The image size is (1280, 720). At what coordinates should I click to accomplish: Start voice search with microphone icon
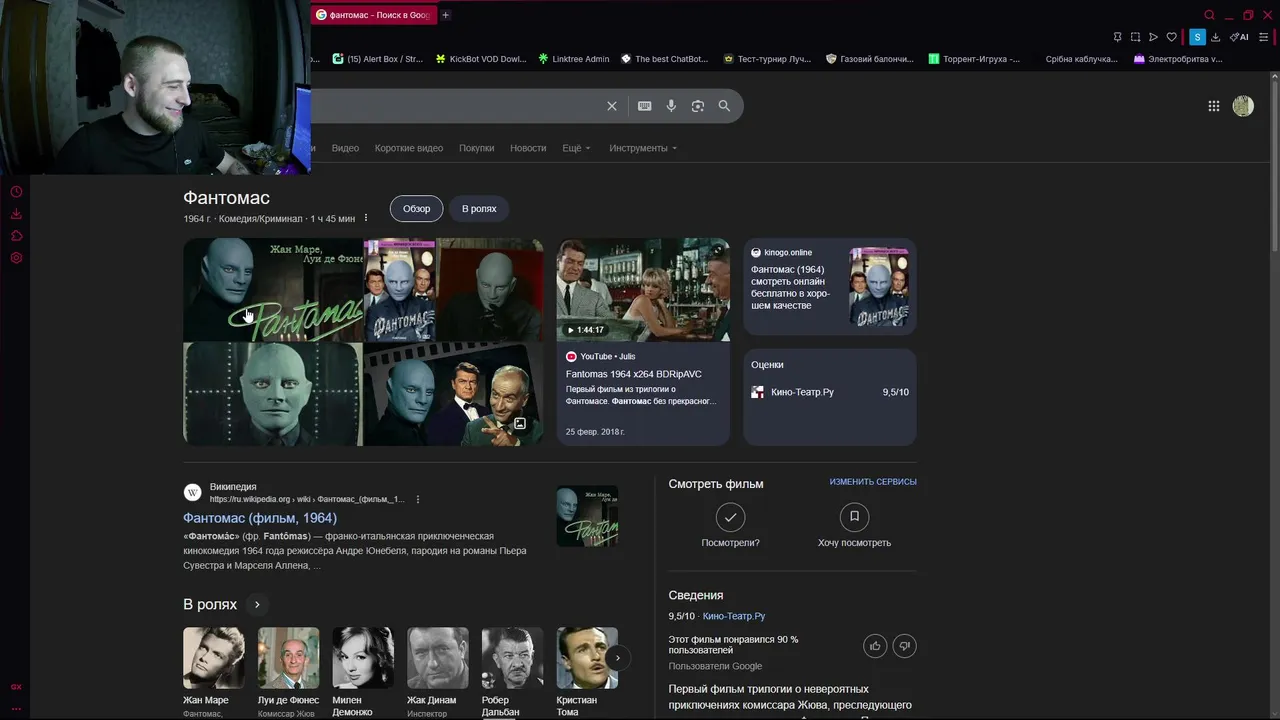tap(671, 106)
